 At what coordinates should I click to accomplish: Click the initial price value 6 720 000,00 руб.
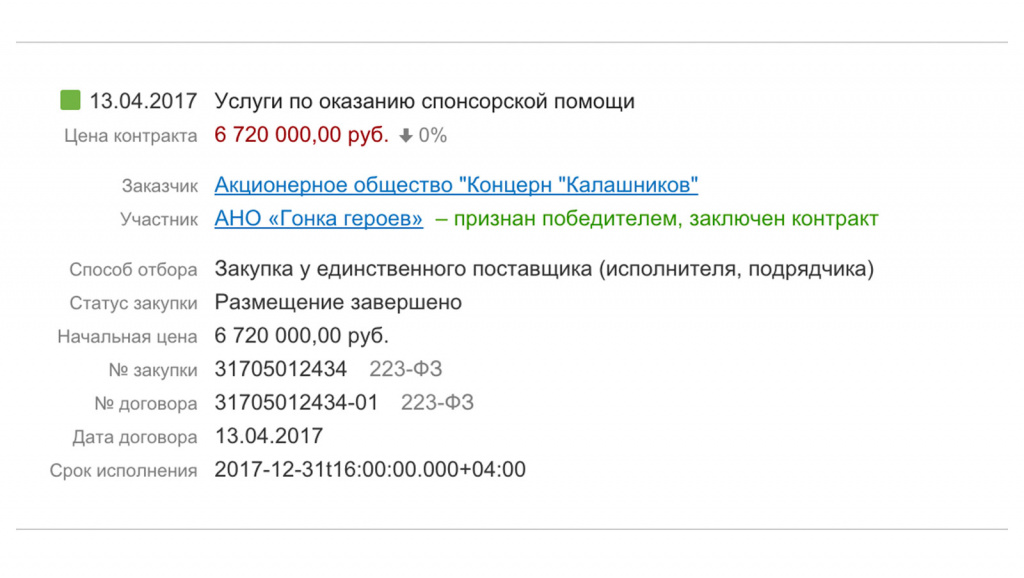(301, 336)
